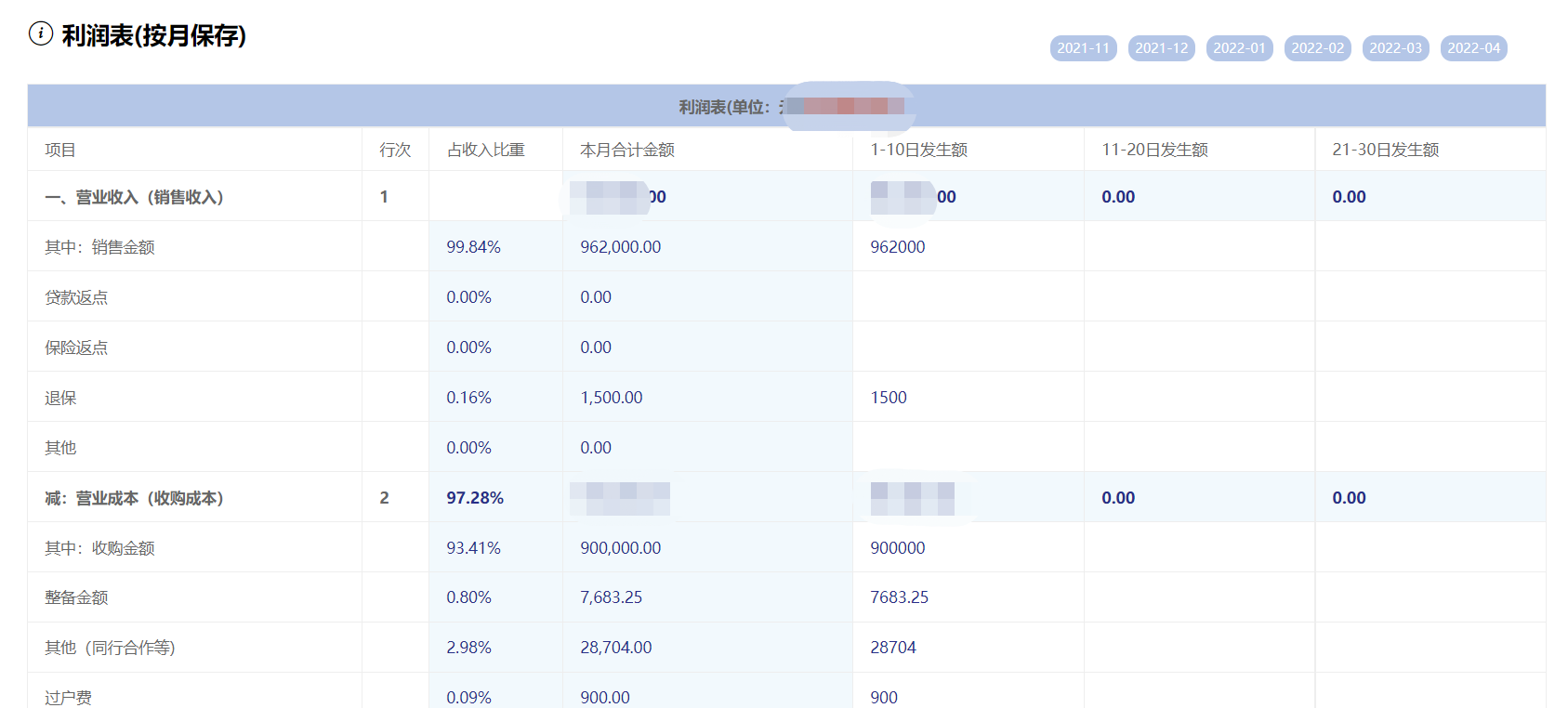The height and width of the screenshot is (708, 1568).
Task: Select the 2021-11 month tag
Action: pos(1083,48)
